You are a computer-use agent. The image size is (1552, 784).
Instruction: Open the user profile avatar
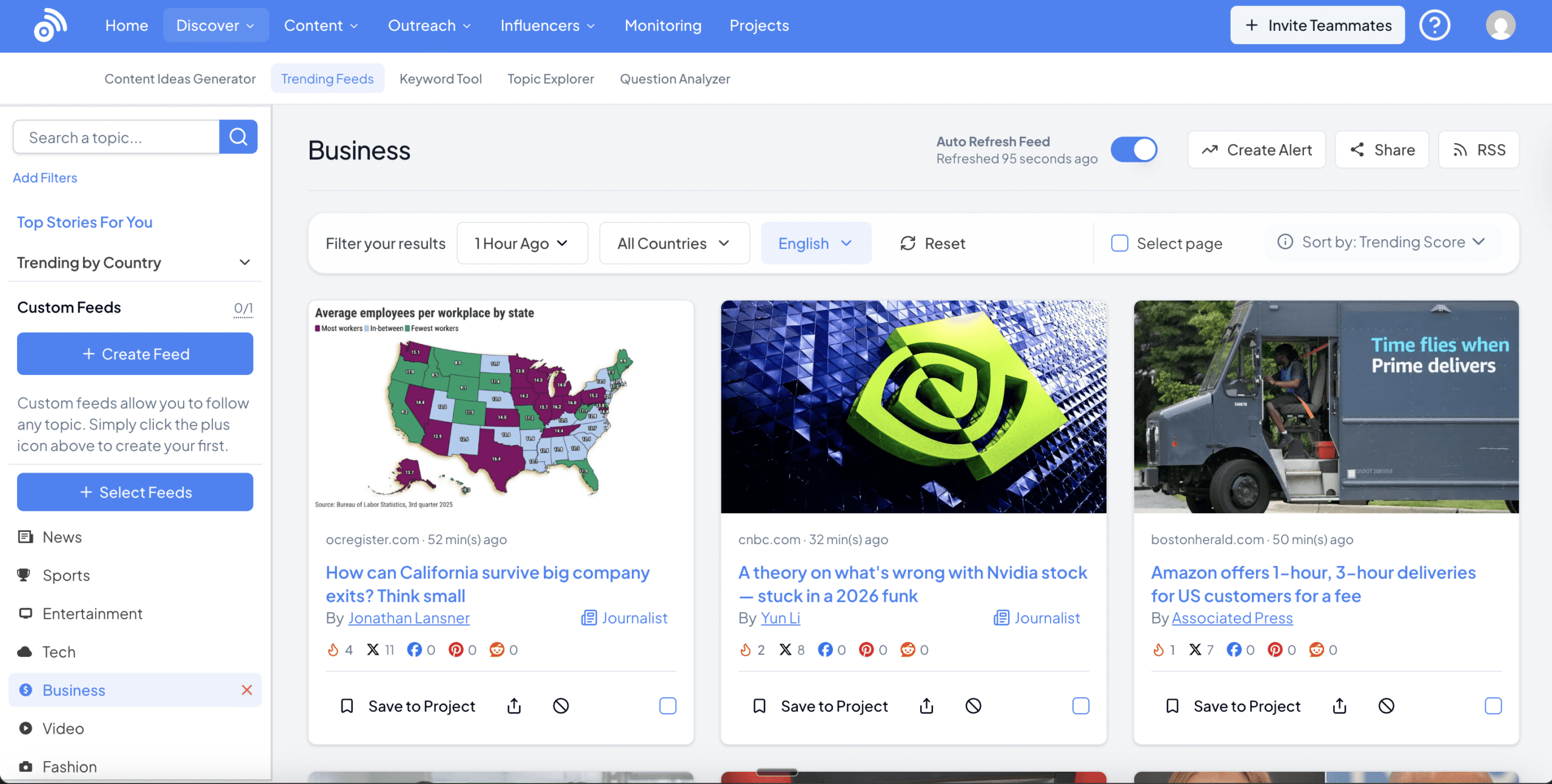(x=1500, y=25)
